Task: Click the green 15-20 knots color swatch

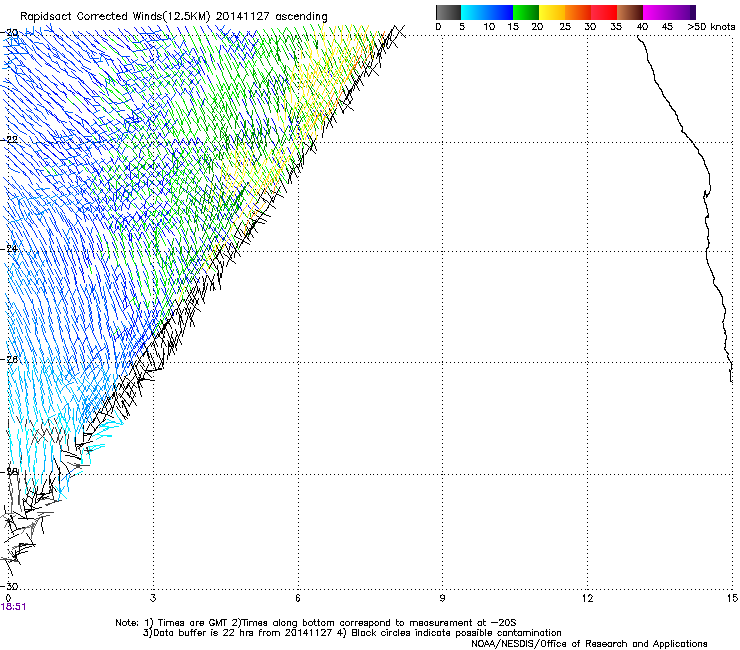Action: coord(526,12)
